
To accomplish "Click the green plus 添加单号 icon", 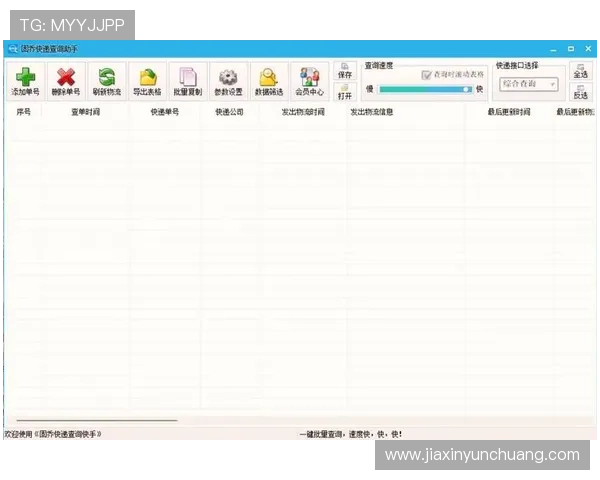I will click(25, 81).
